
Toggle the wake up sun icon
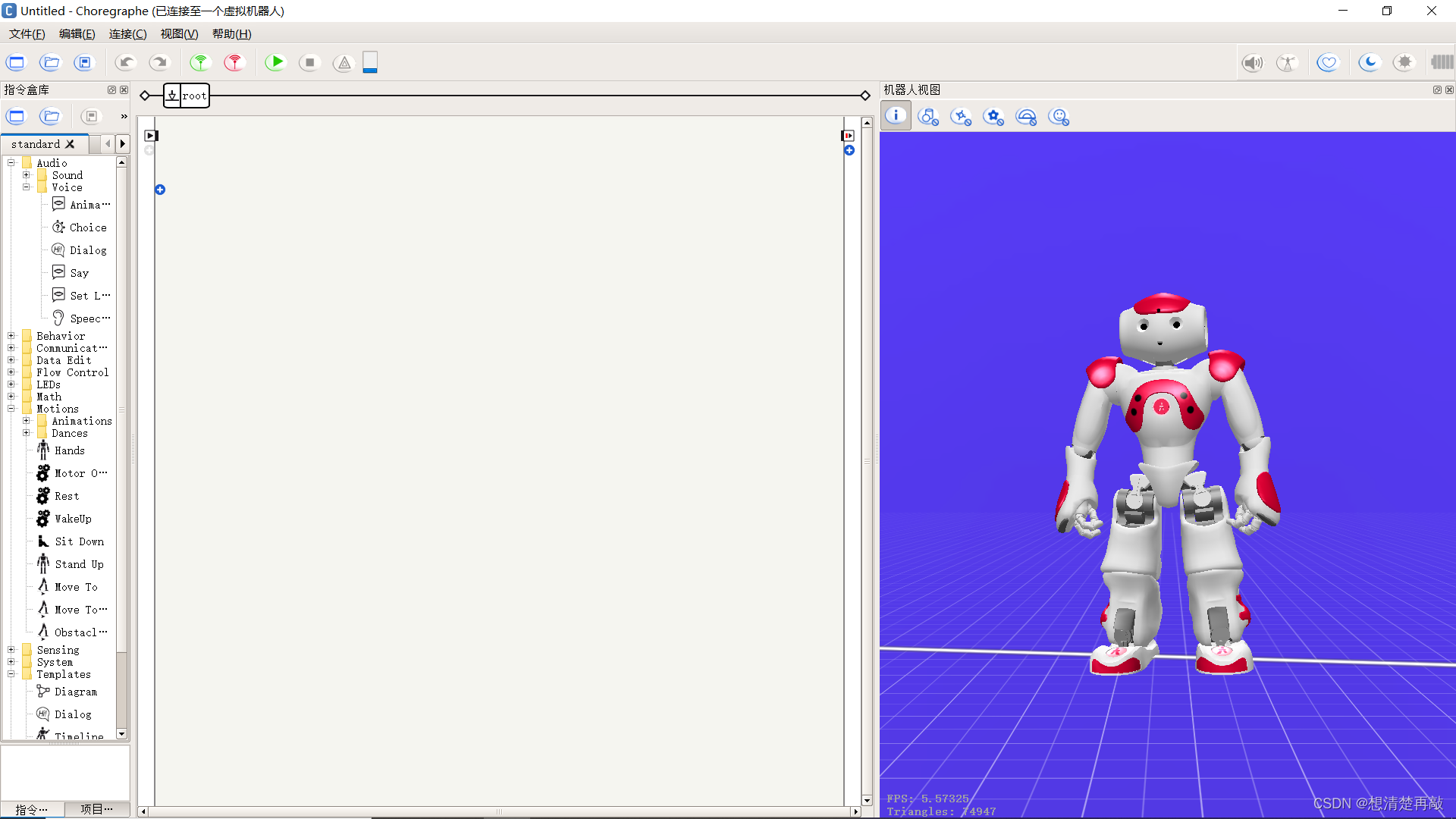1404,63
